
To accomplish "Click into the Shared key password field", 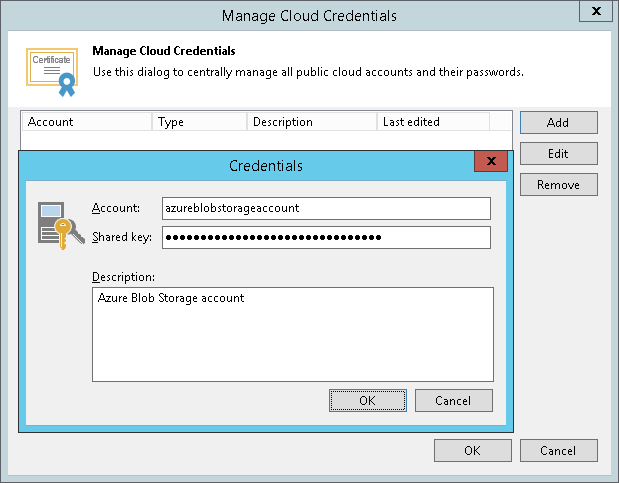I will click(326, 237).
